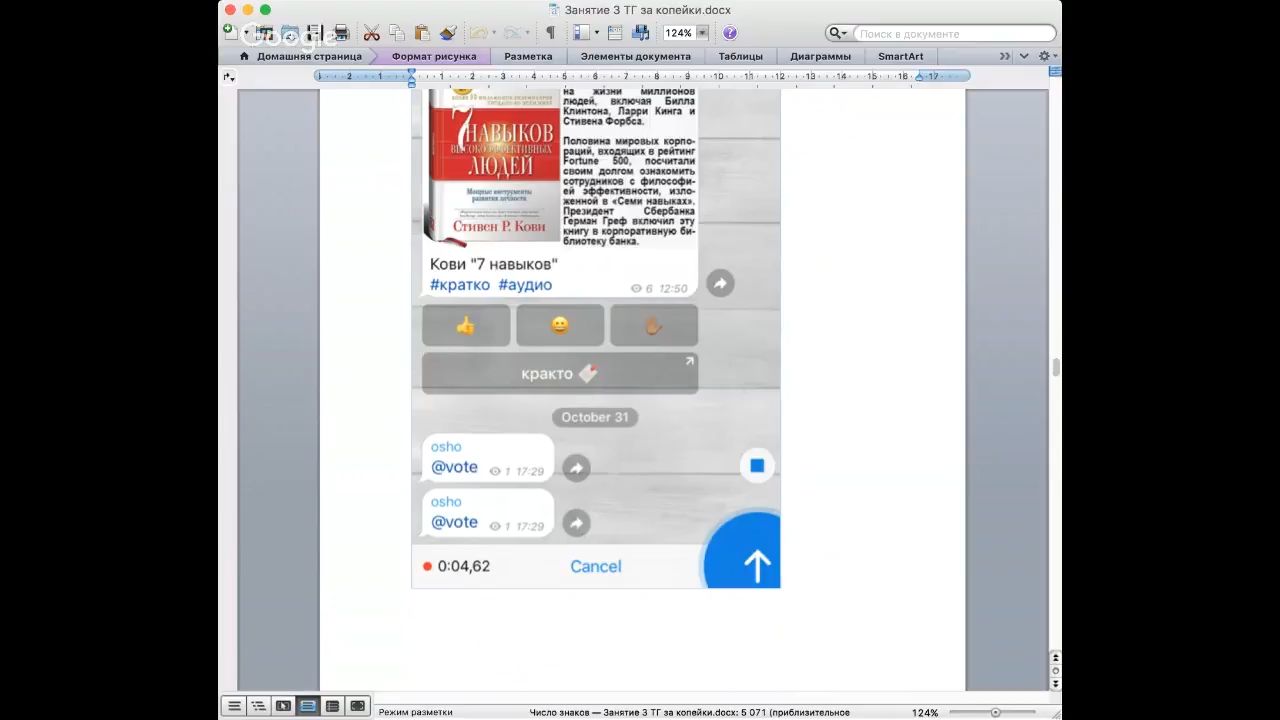The width and height of the screenshot is (1280, 720).
Task: Open the 'Элементы документа' ribbon tab
Action: click(636, 56)
